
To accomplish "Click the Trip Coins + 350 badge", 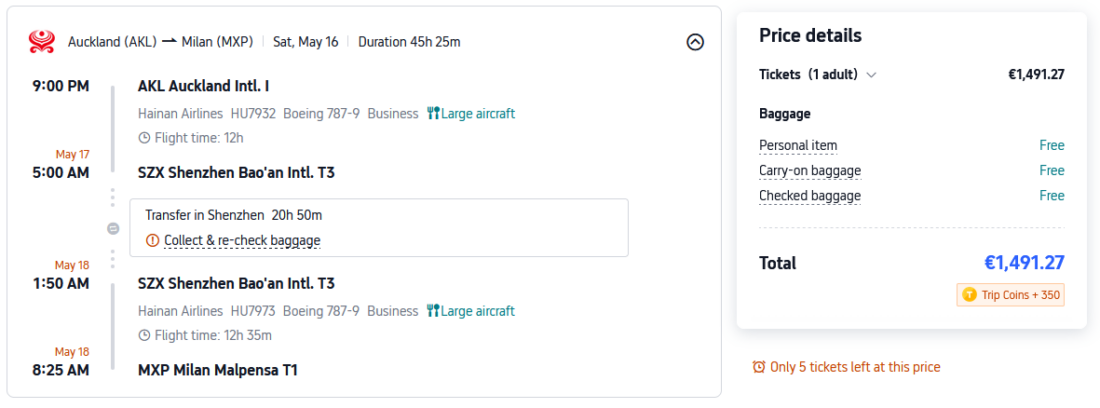I will pyautogui.click(x=1010, y=295).
